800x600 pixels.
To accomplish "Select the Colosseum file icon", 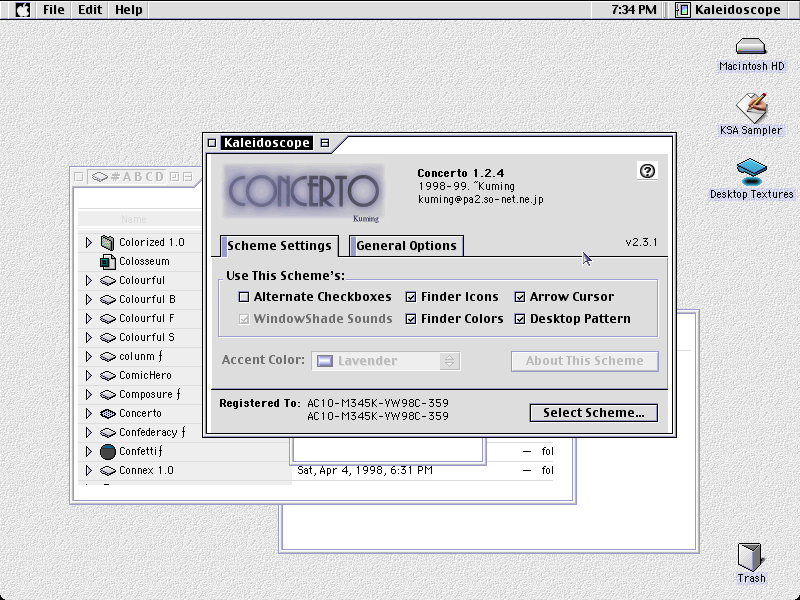I will pos(107,262).
